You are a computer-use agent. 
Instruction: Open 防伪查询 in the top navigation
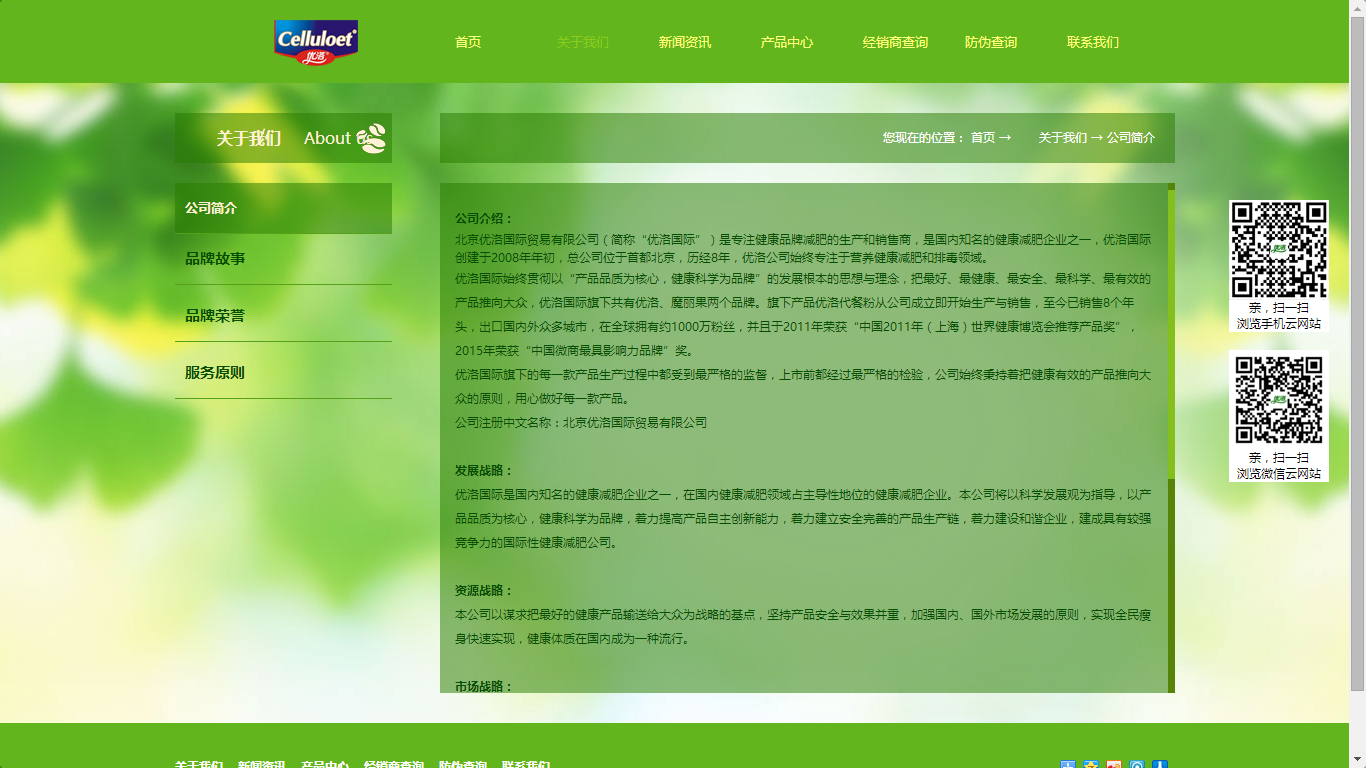(x=991, y=42)
